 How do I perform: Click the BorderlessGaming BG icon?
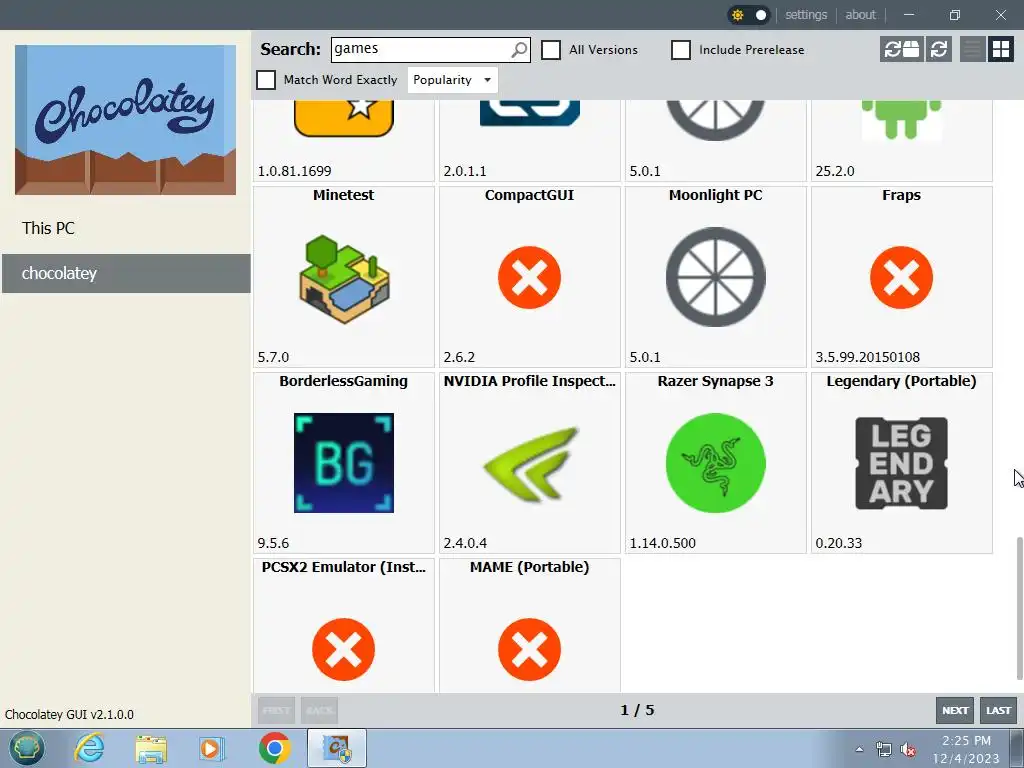344,463
